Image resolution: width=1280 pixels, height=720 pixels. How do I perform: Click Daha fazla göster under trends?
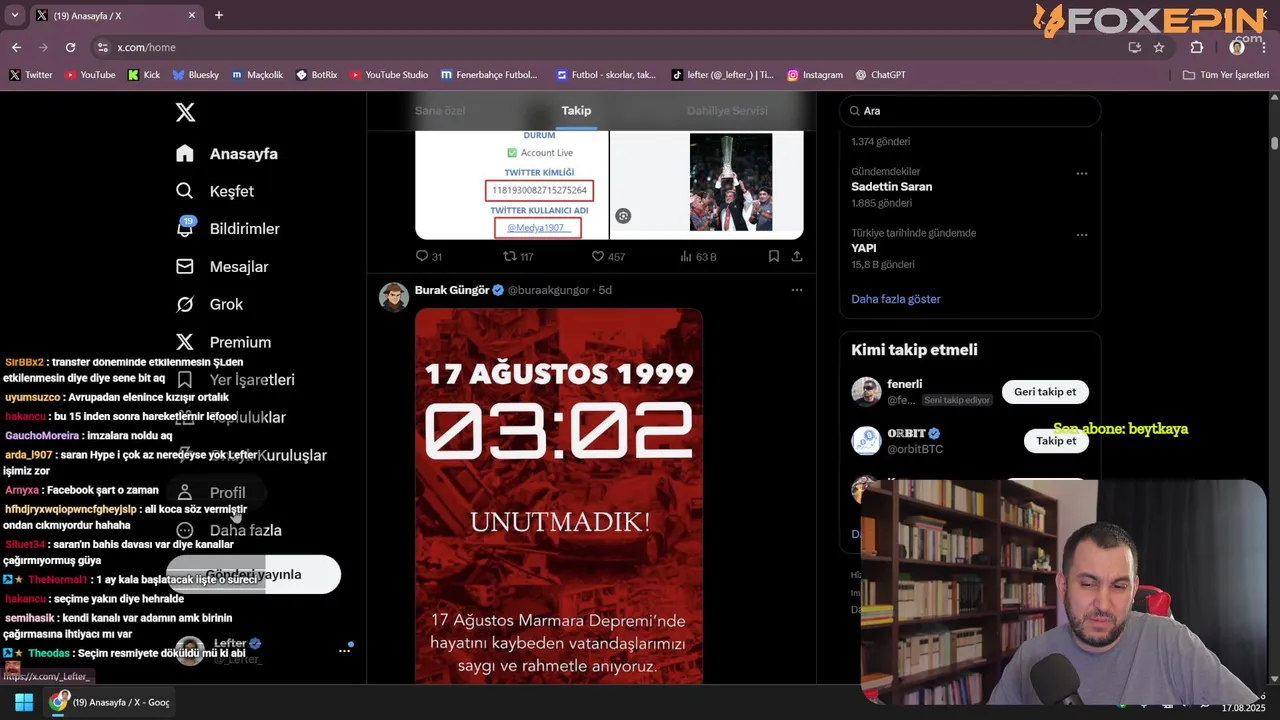pos(896,299)
